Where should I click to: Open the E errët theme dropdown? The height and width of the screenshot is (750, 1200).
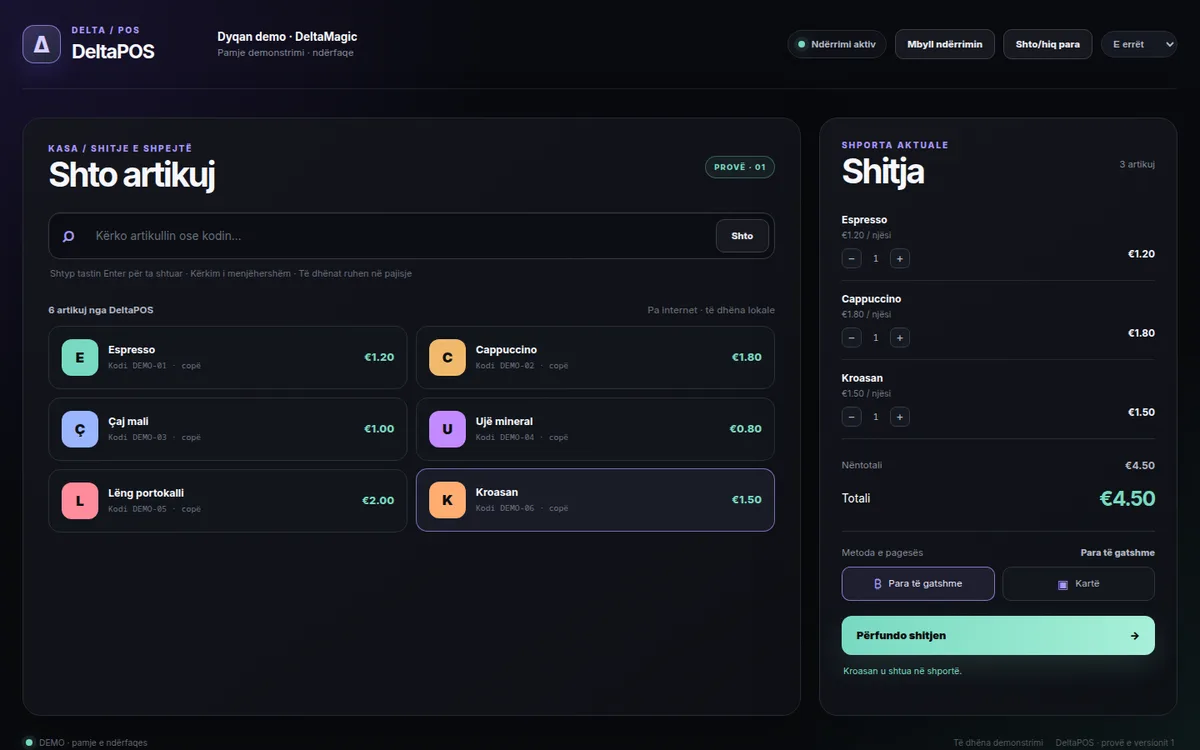tap(1138, 45)
